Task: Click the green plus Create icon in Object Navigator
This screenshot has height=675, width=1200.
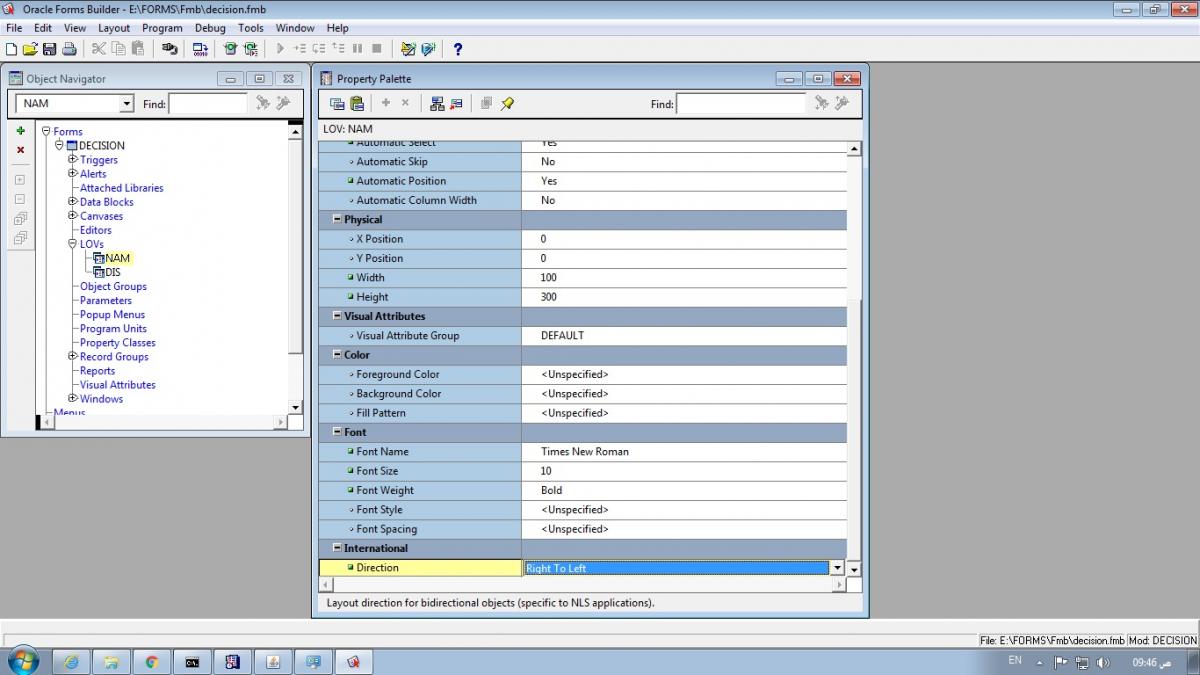Action: (x=20, y=131)
